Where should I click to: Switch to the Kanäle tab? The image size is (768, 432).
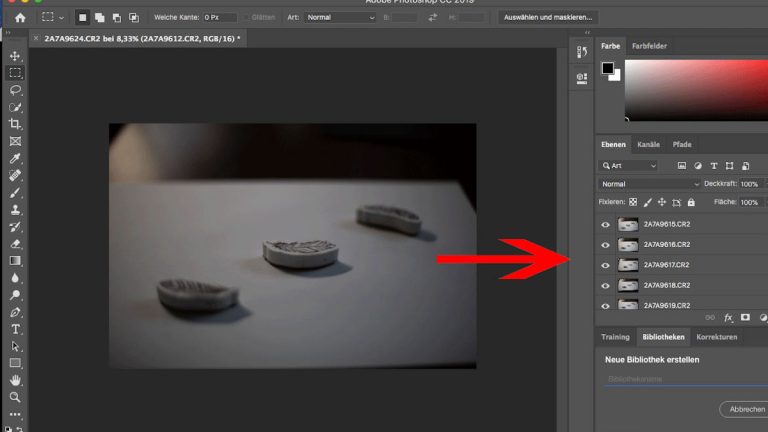[x=648, y=144]
